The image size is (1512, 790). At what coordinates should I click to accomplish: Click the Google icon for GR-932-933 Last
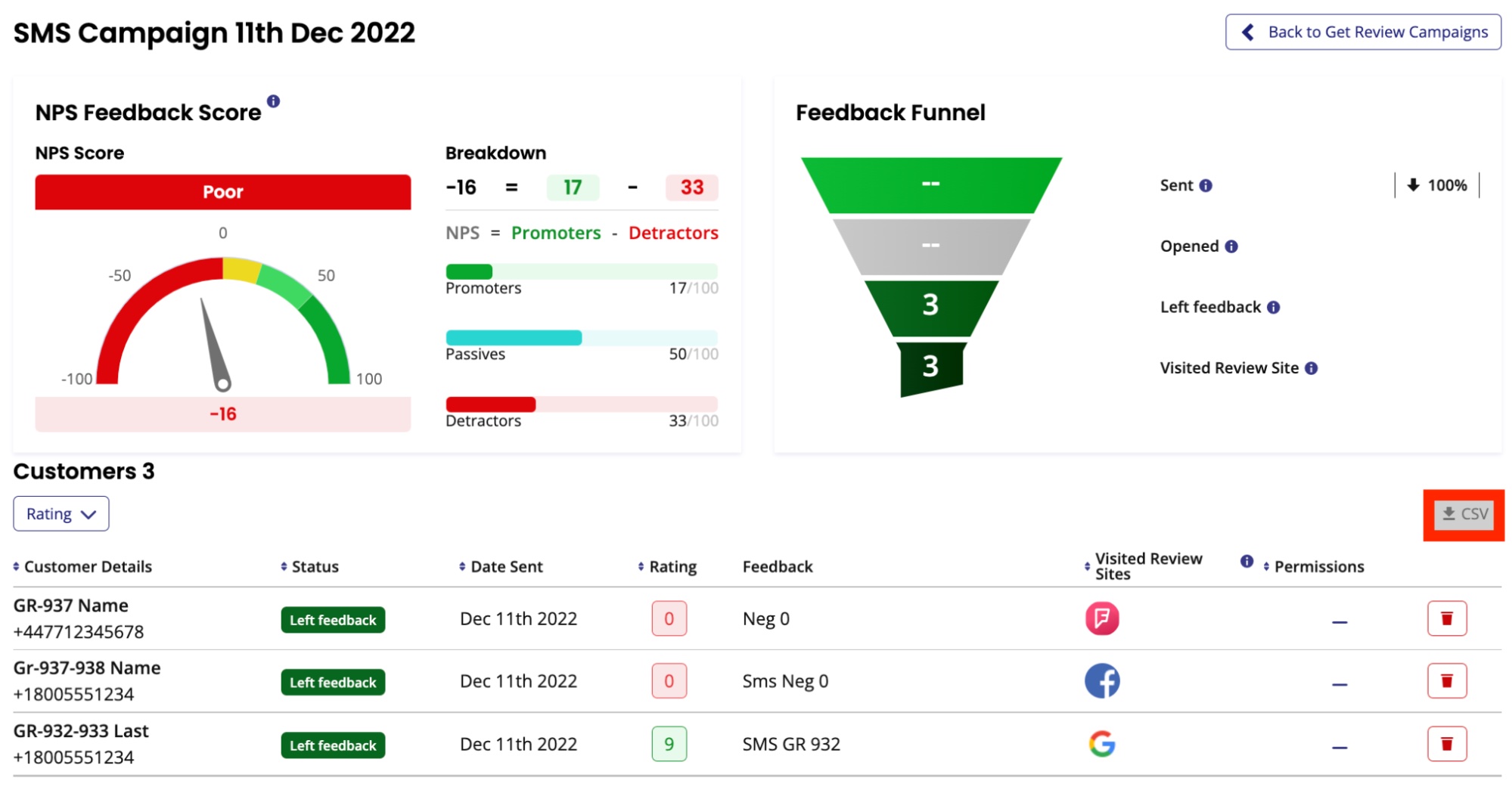1102,744
